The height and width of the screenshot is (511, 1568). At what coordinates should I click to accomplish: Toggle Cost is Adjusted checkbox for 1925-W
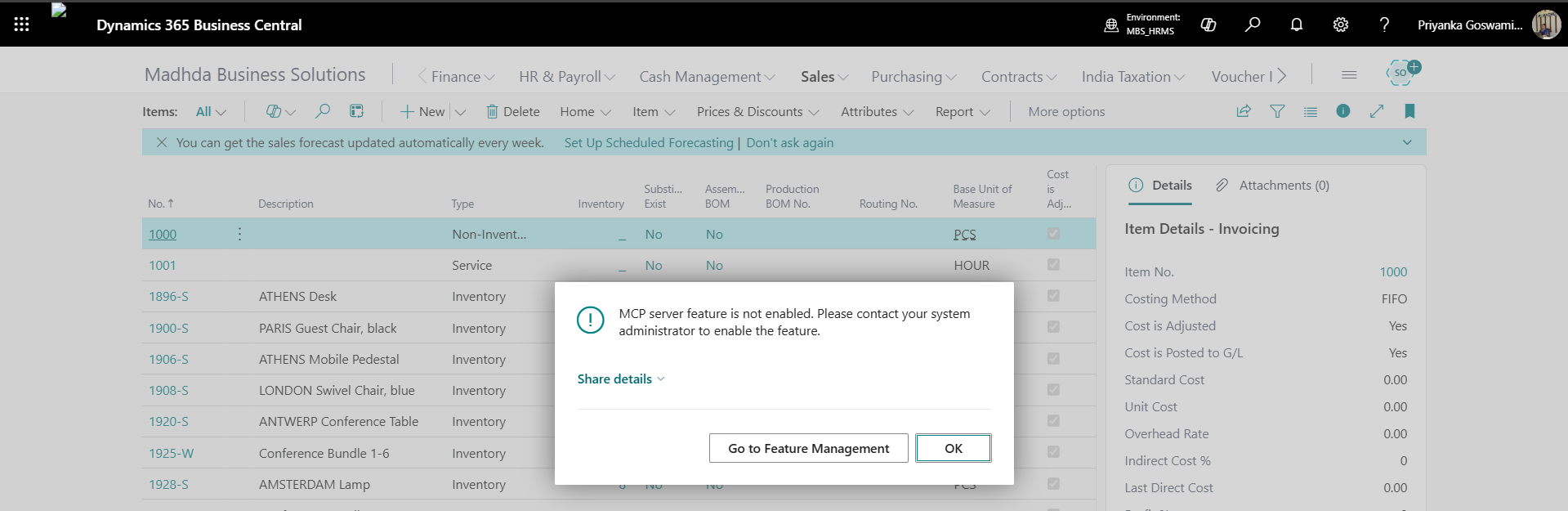coord(1053,452)
